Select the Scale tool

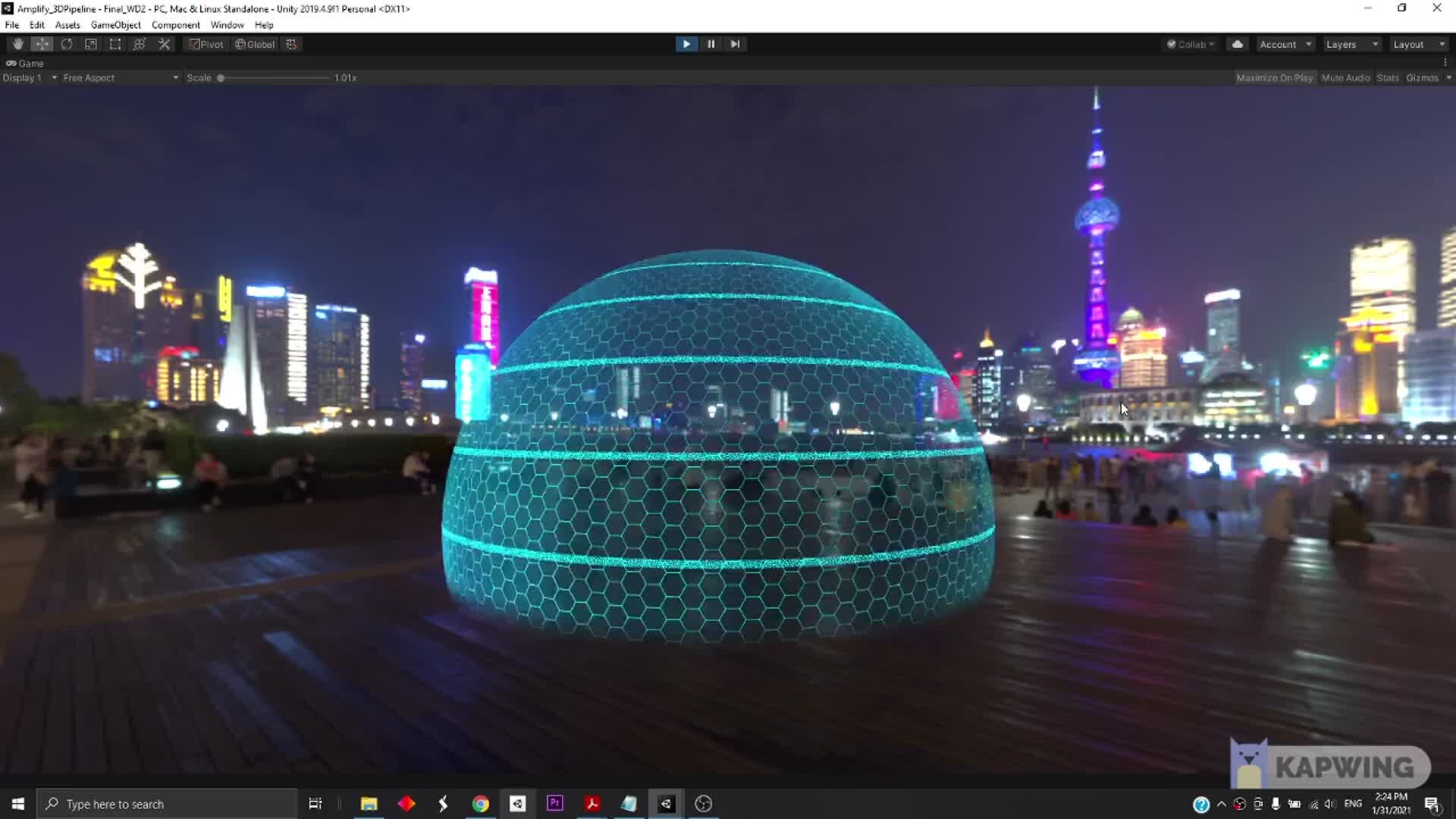click(x=90, y=43)
